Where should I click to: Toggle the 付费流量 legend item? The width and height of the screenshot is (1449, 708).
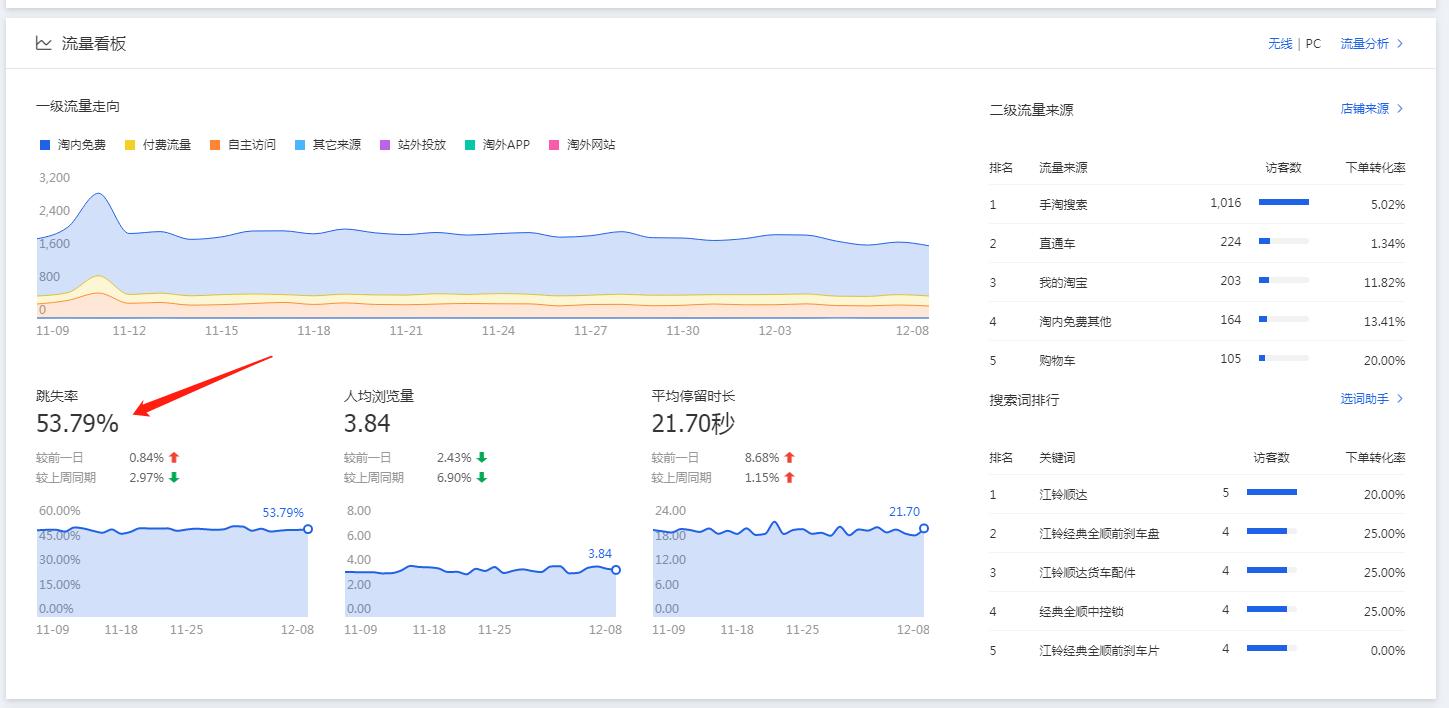coord(157,144)
